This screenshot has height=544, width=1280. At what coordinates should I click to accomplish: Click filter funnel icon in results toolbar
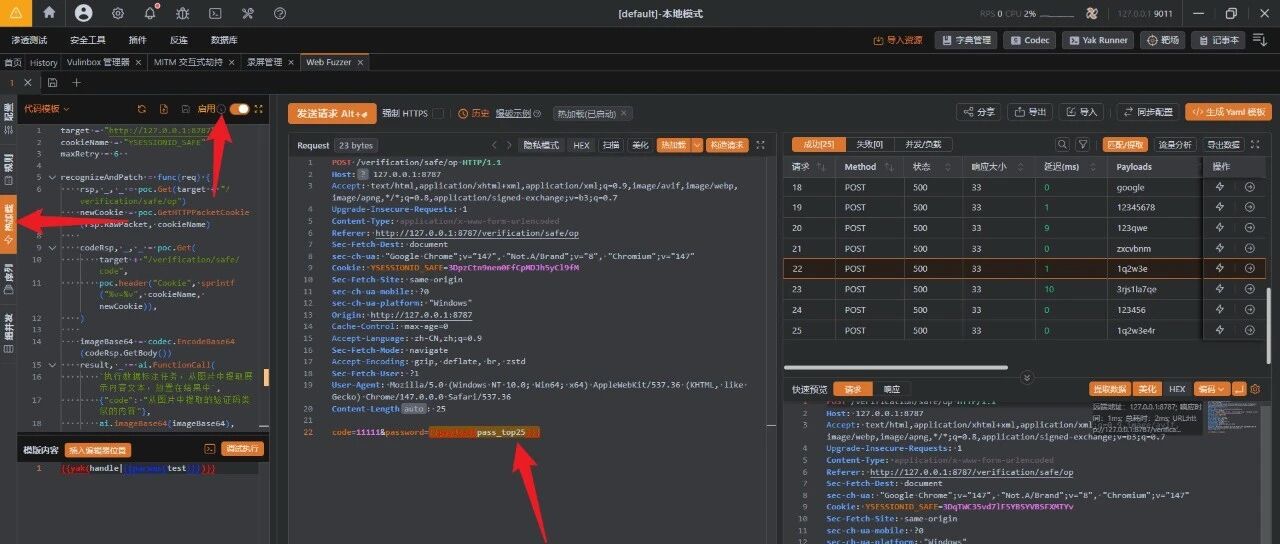[x=1082, y=144]
